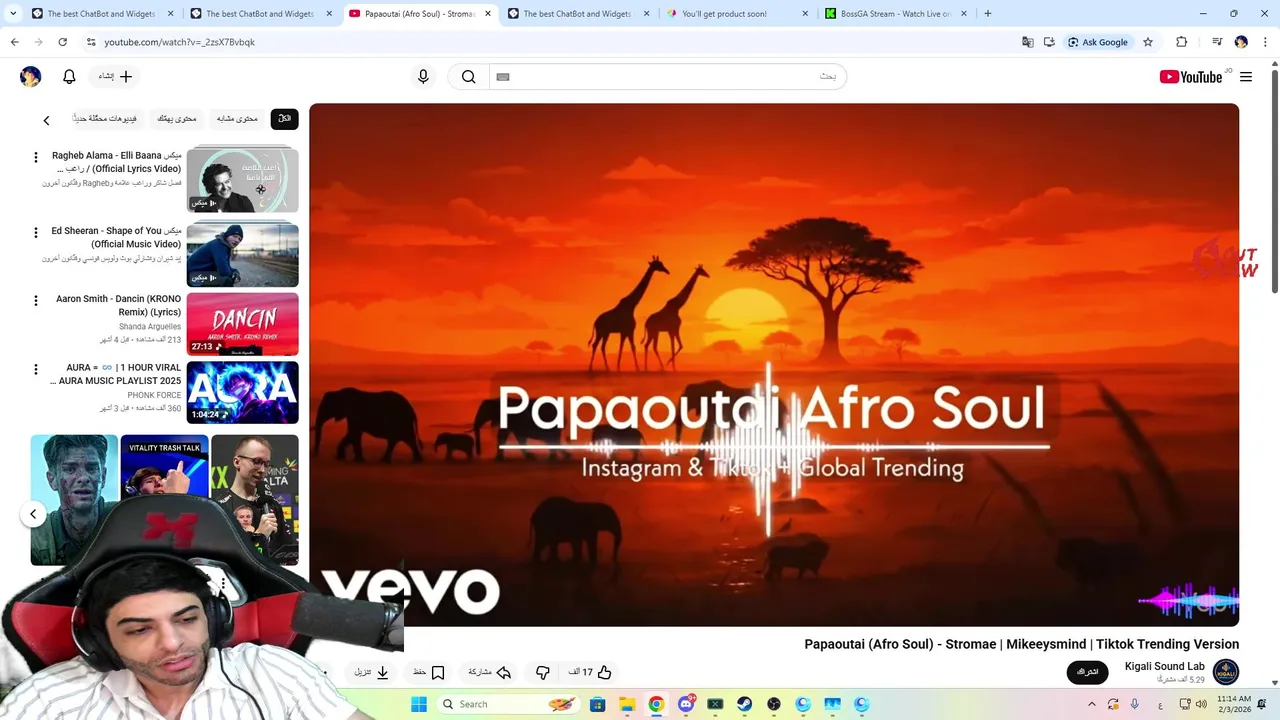Open the tab search dropdown arrow

point(13,14)
